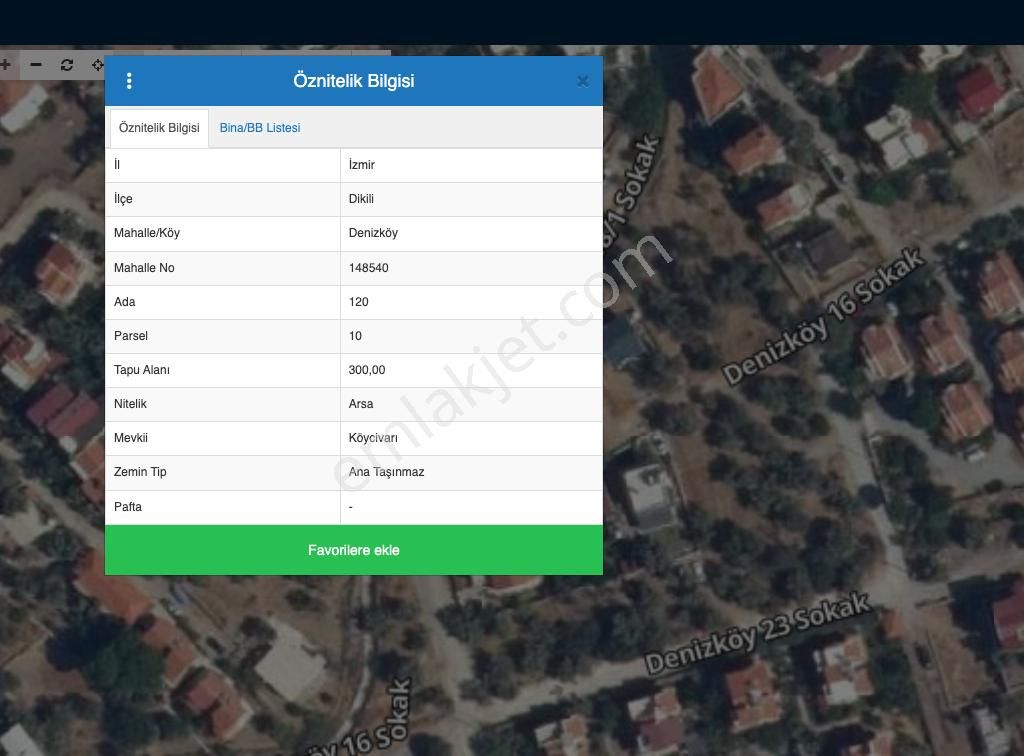The width and height of the screenshot is (1024, 756).
Task: Click the zoom in plus icon
Action: click(x=6, y=65)
